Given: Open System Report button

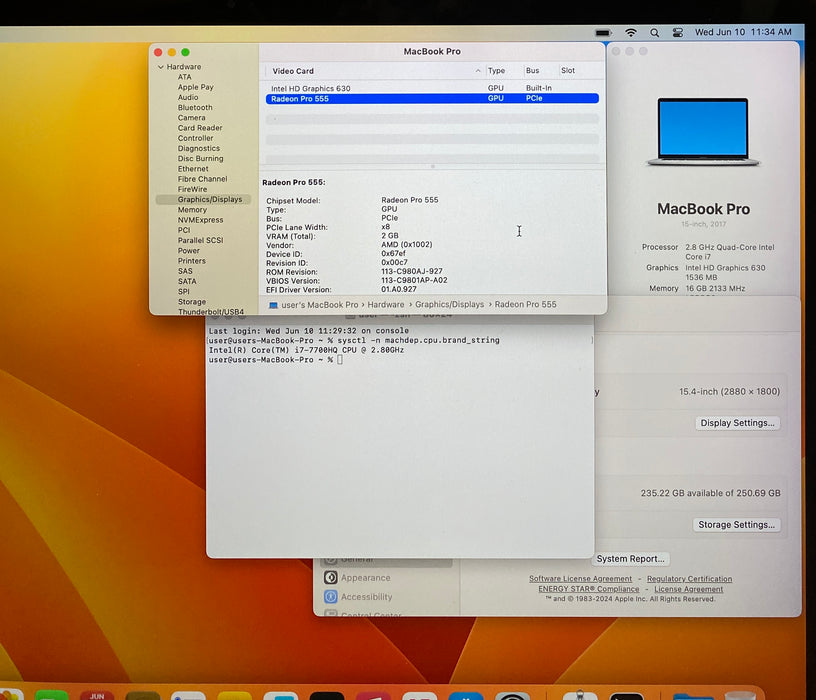Looking at the screenshot, I should tap(630, 558).
